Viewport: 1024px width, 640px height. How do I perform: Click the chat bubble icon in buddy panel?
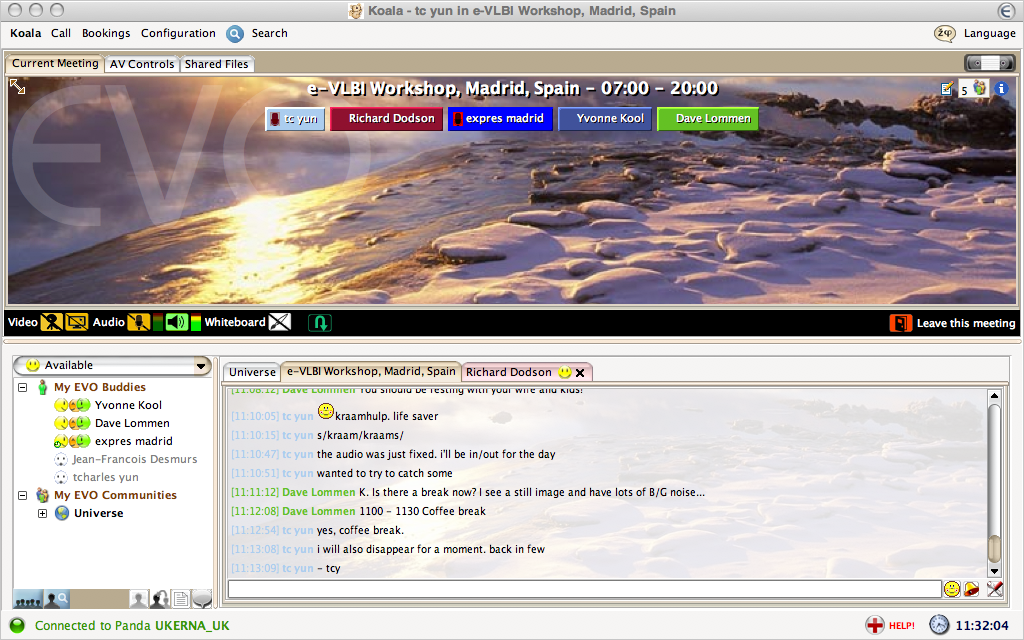tap(202, 599)
